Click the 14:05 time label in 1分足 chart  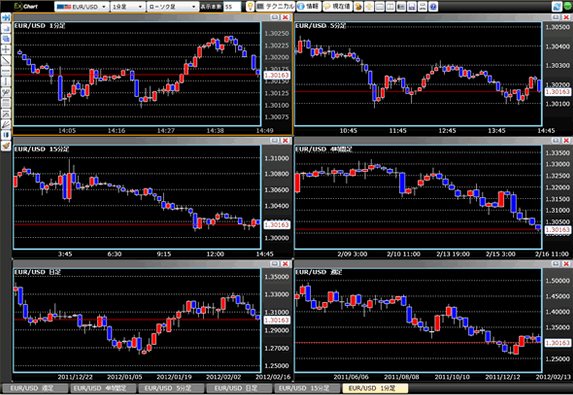point(67,130)
